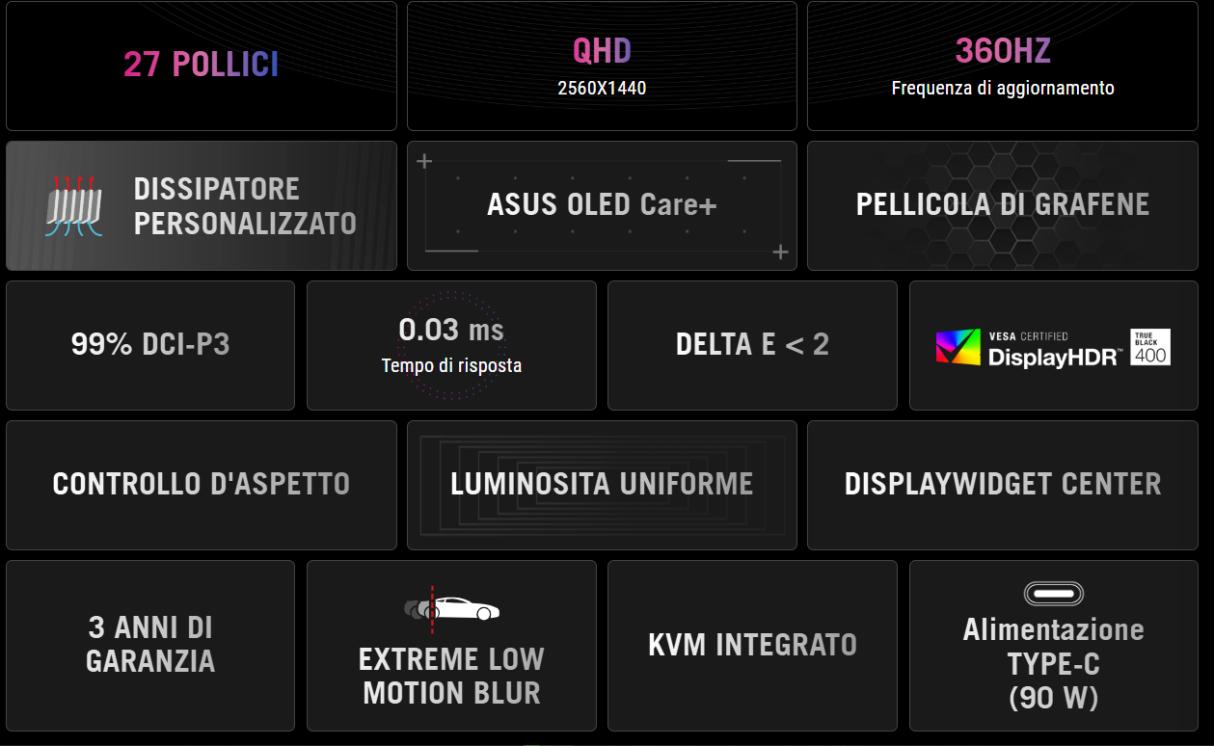Open the 0.03 ms response time tile
Image resolution: width=1214 pixels, height=746 pixels.
pyautogui.click(x=451, y=345)
